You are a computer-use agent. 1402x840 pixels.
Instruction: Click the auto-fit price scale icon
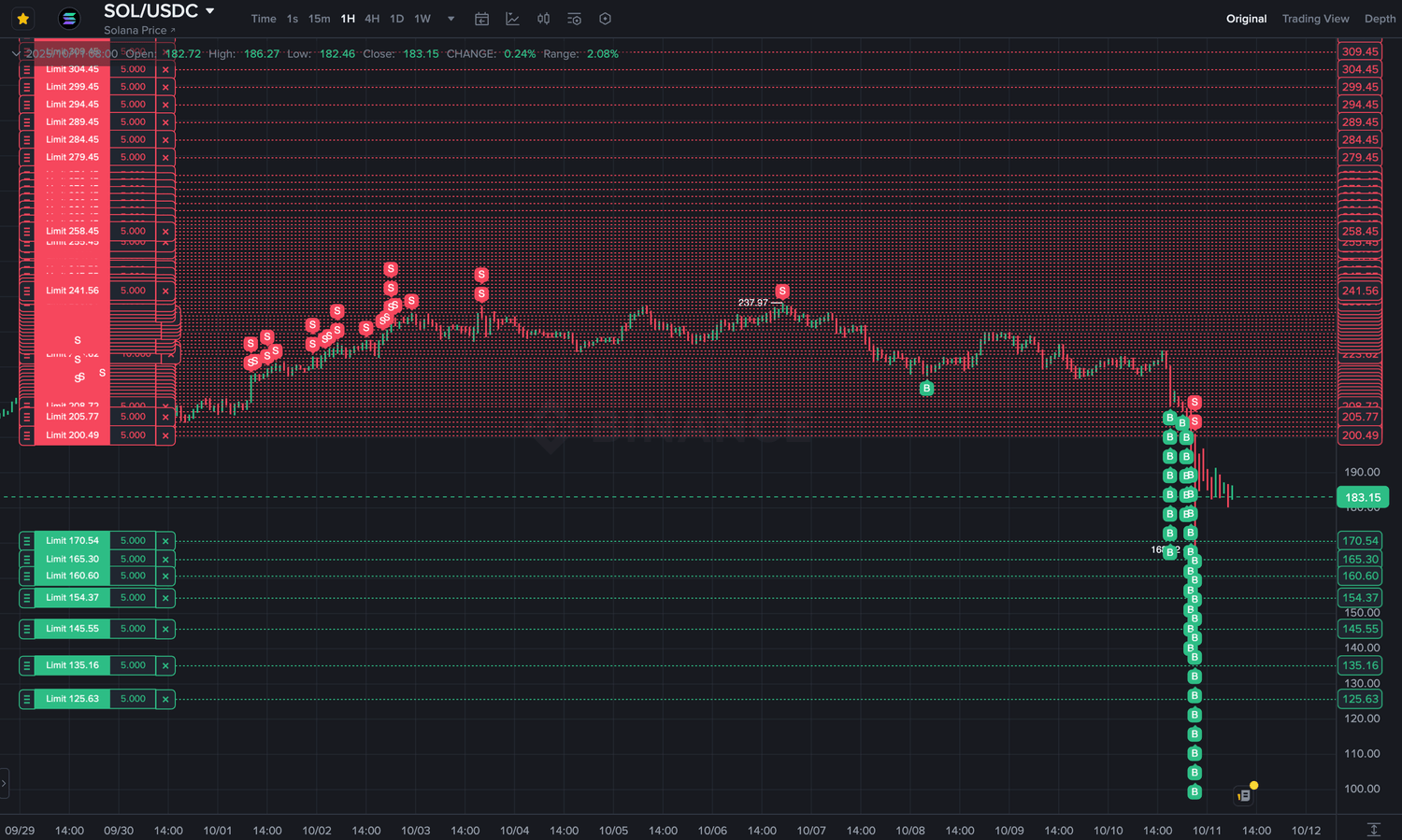[1373, 830]
